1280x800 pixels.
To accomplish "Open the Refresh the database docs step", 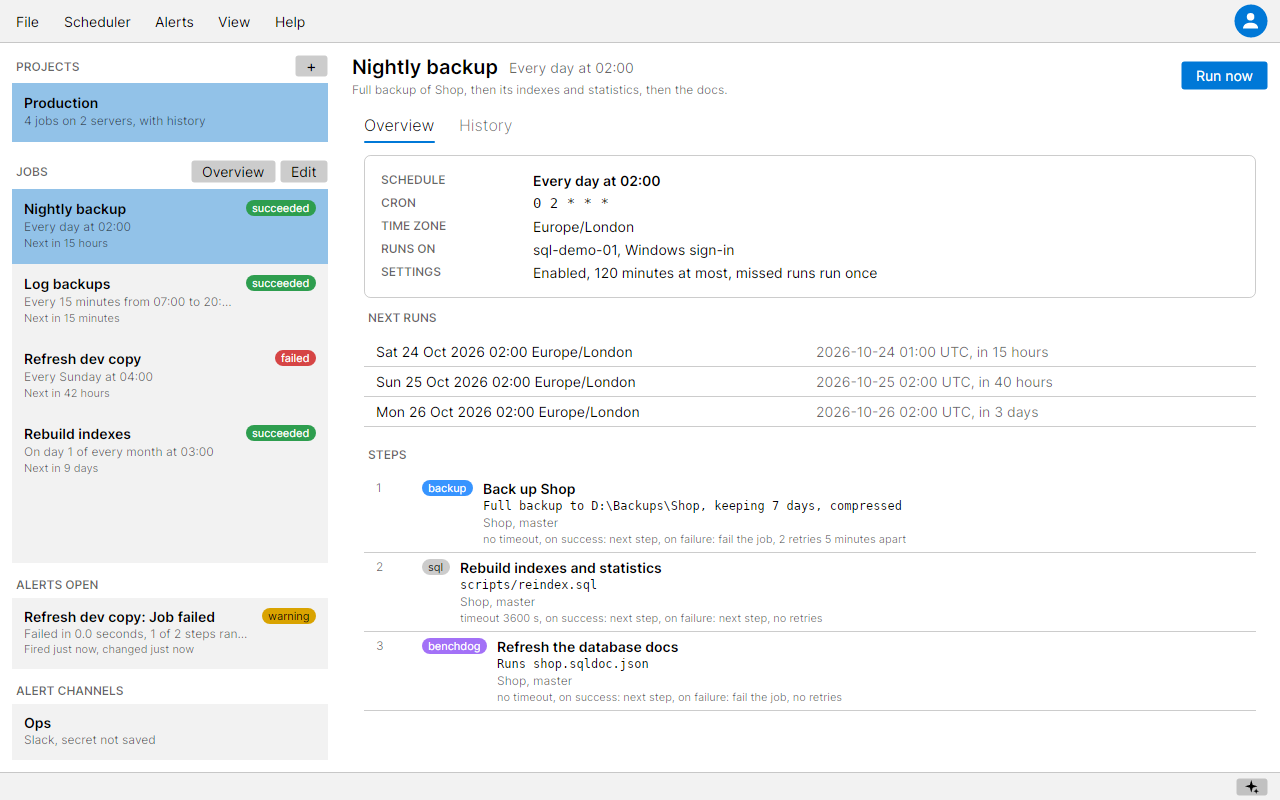I will pos(810,672).
